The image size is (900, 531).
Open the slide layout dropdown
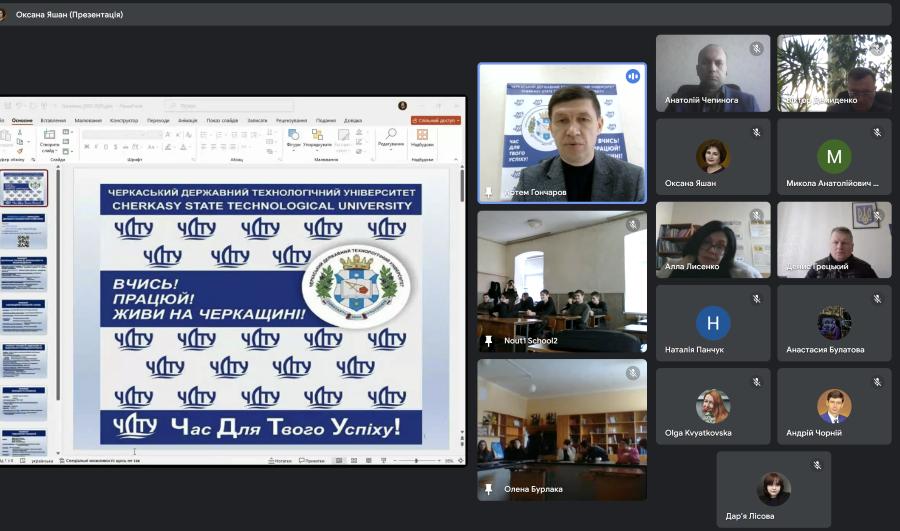66,132
